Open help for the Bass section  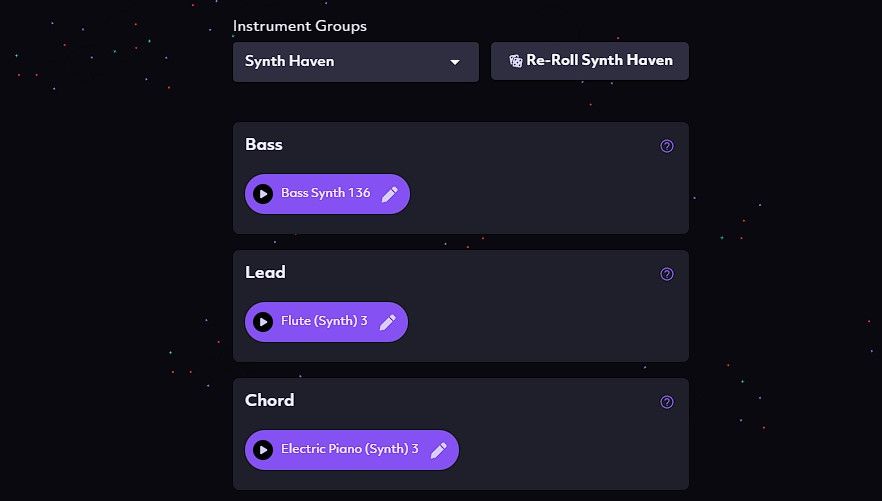667,146
